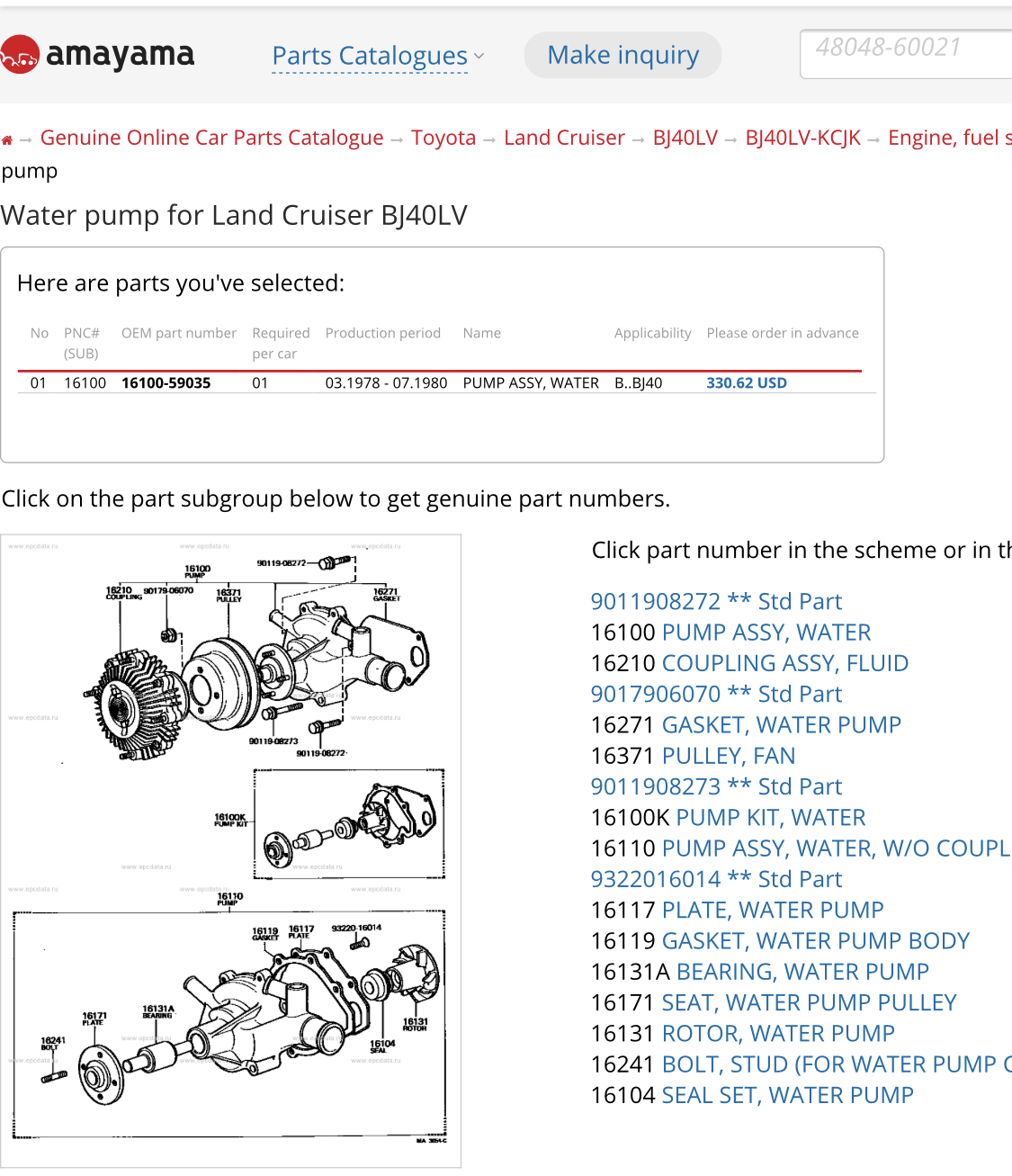
Task: Open the BJ40LV-KCJK breadcrumb link
Action: click(802, 138)
